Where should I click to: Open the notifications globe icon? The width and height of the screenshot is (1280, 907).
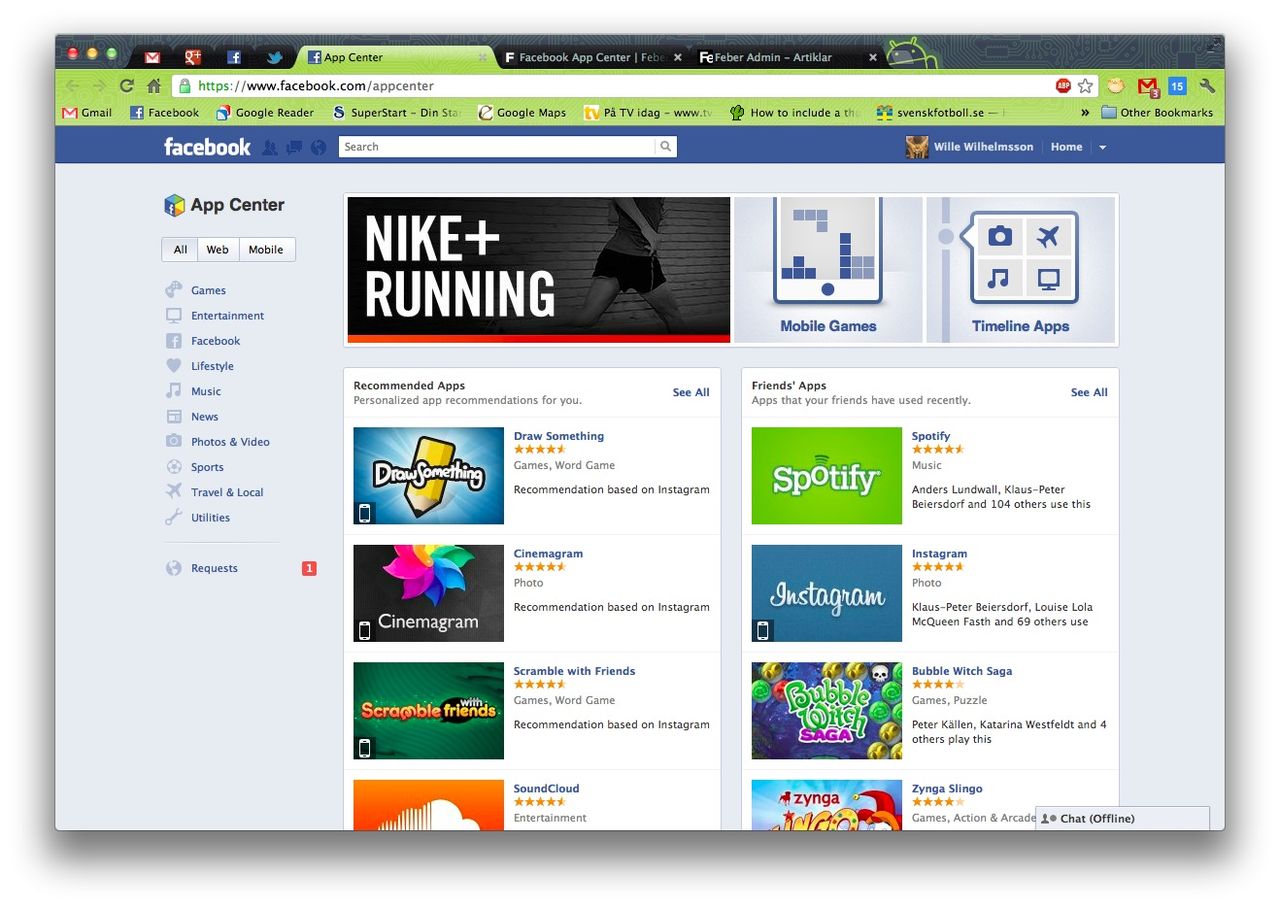pos(319,147)
